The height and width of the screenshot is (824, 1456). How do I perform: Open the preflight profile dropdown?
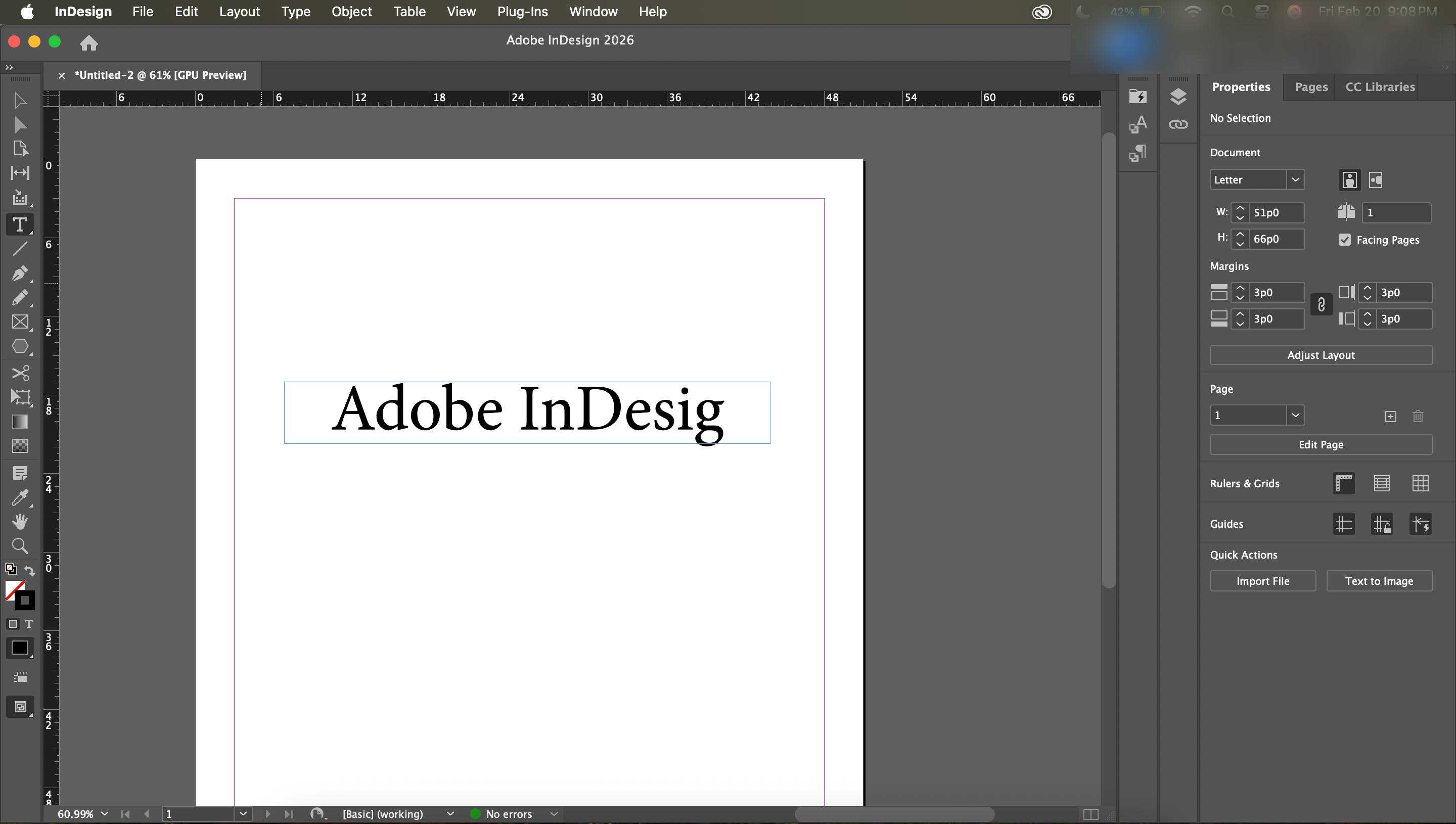450,814
